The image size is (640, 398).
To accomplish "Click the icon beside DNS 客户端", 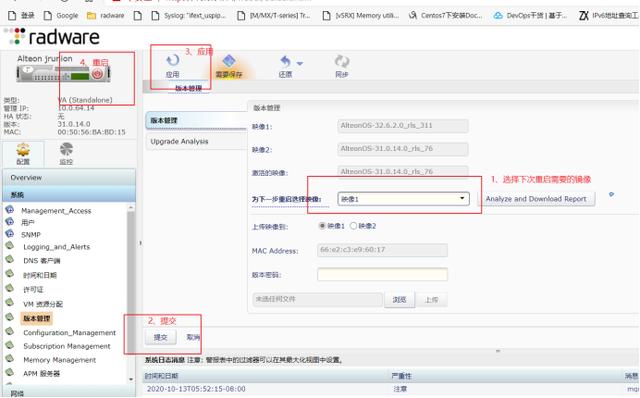I will 9,260.
